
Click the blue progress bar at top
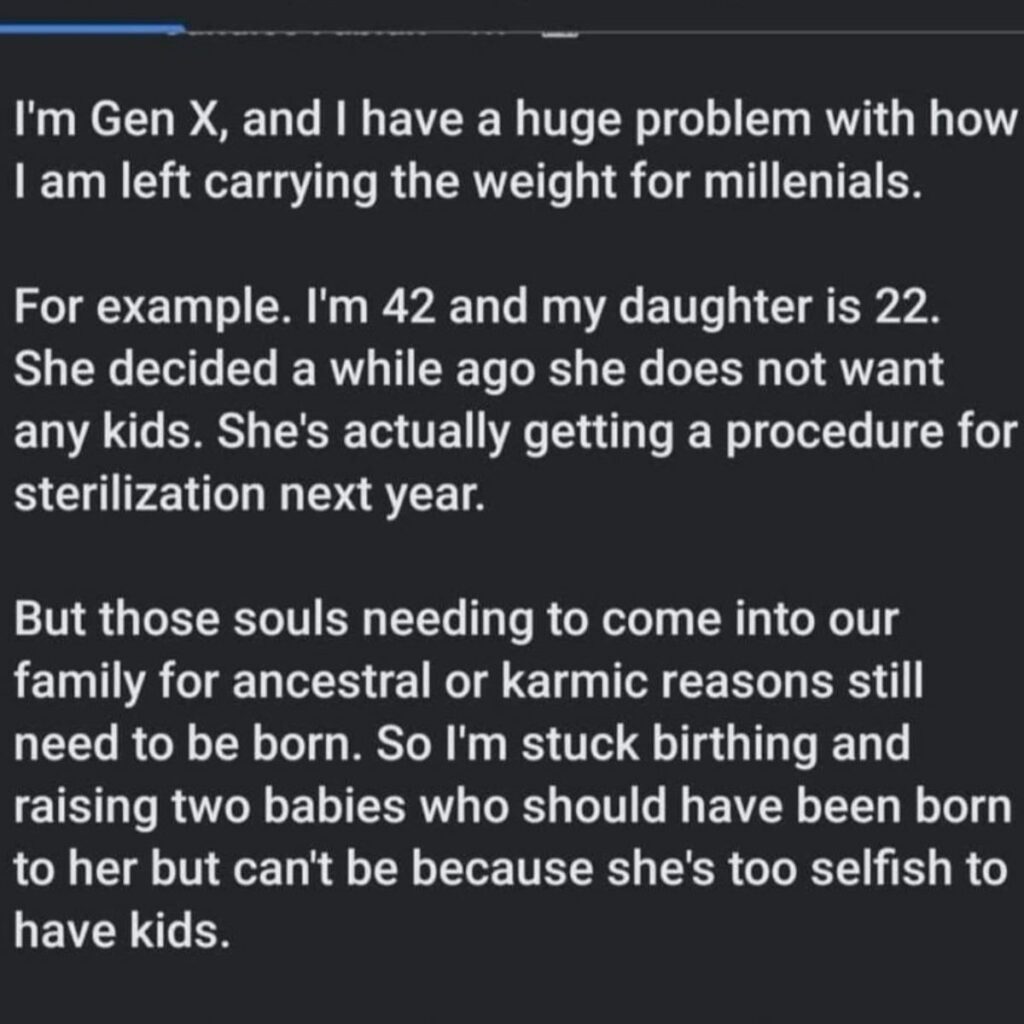92,27
